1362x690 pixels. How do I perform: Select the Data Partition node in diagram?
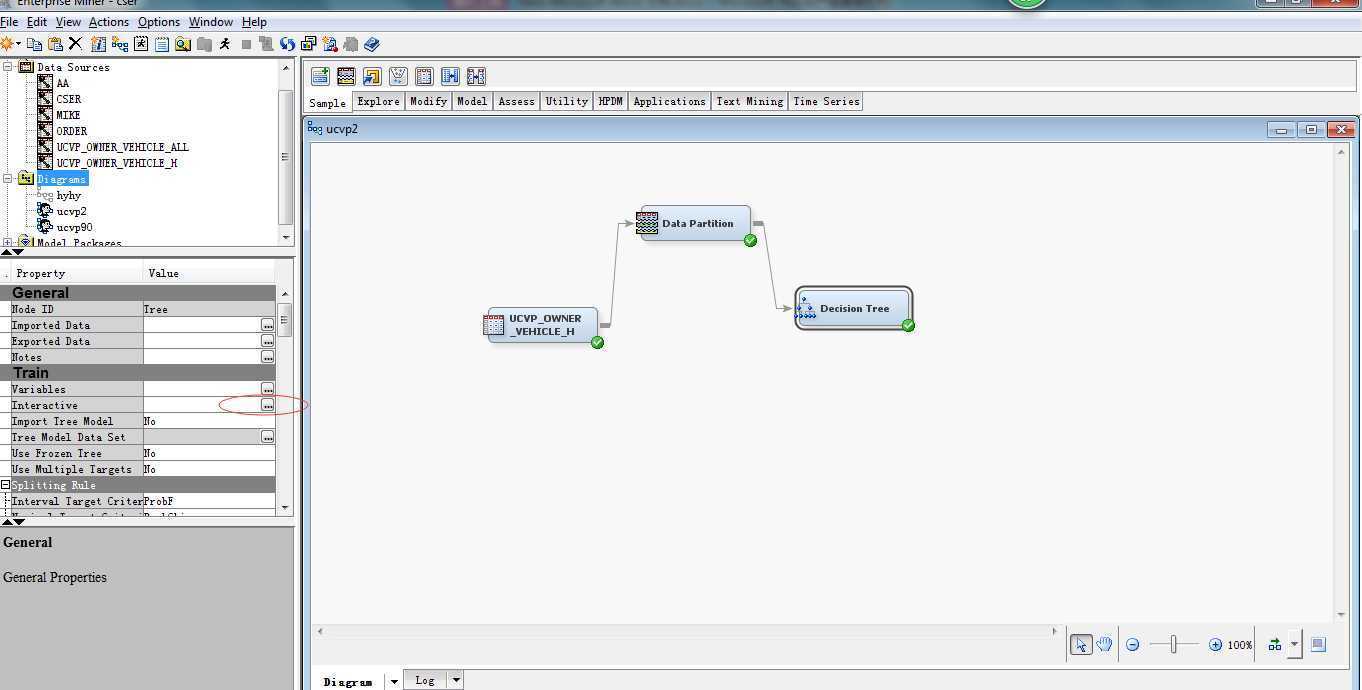(697, 224)
